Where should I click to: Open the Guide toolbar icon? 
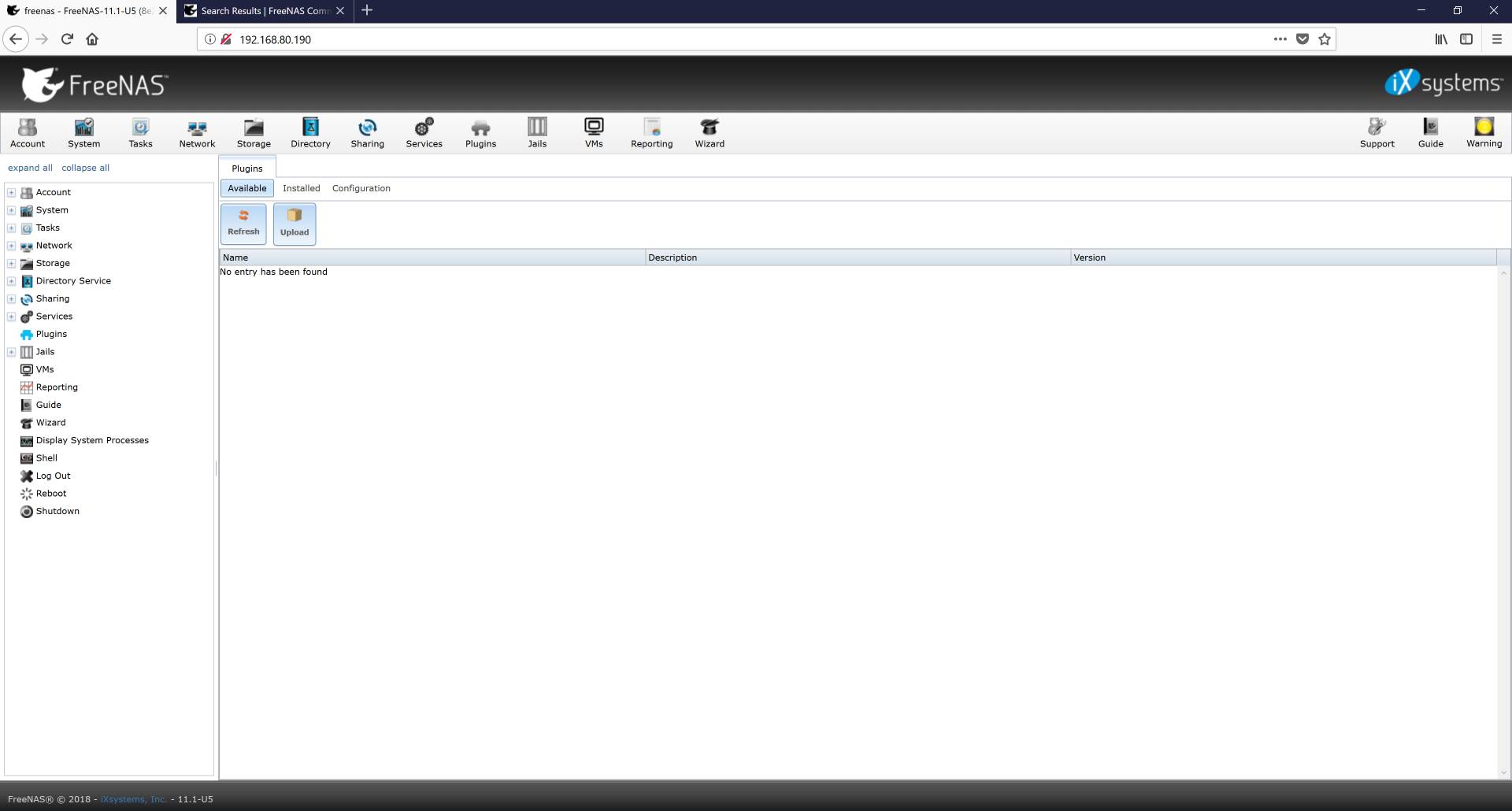coord(1431,133)
